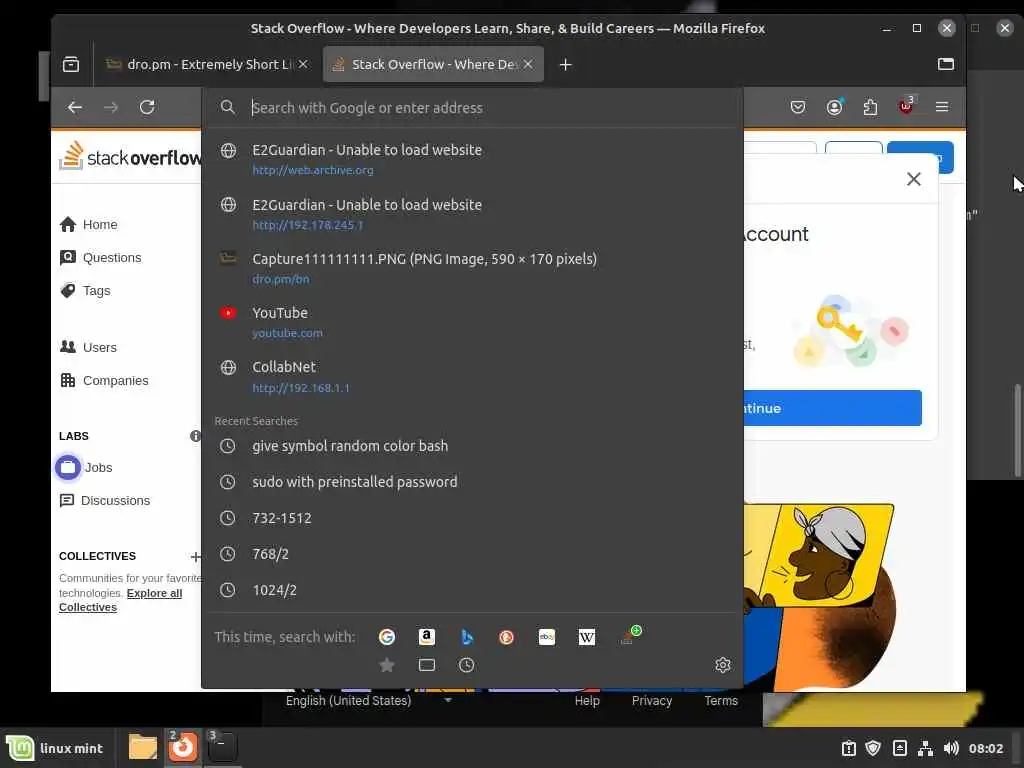Close the dro.pm tab

click(303, 64)
